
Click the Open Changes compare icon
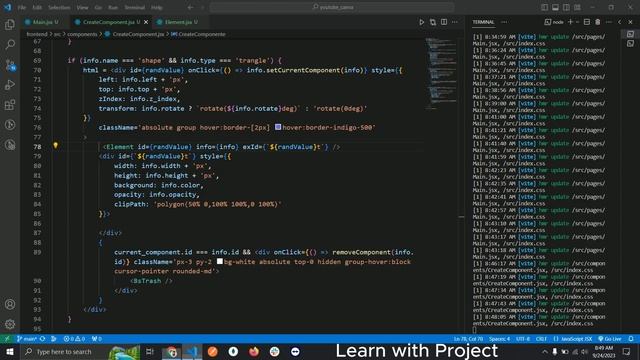433,22
